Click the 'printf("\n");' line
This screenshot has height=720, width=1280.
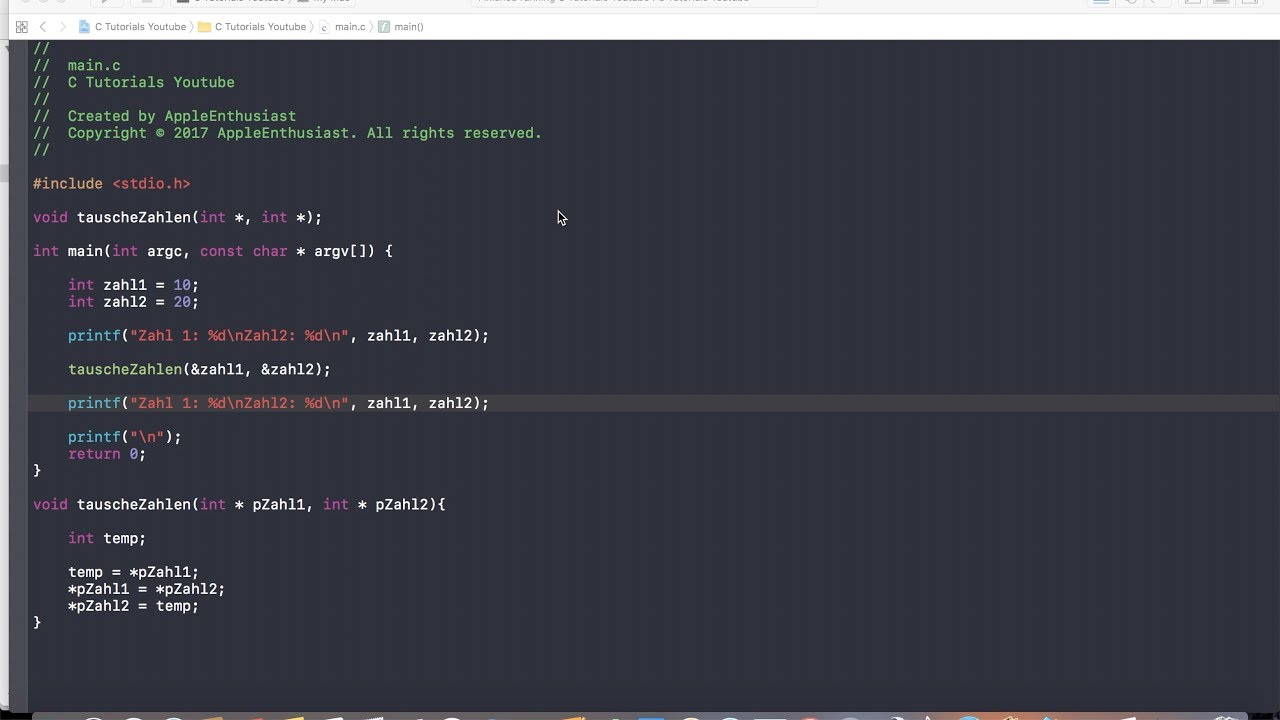tap(125, 437)
